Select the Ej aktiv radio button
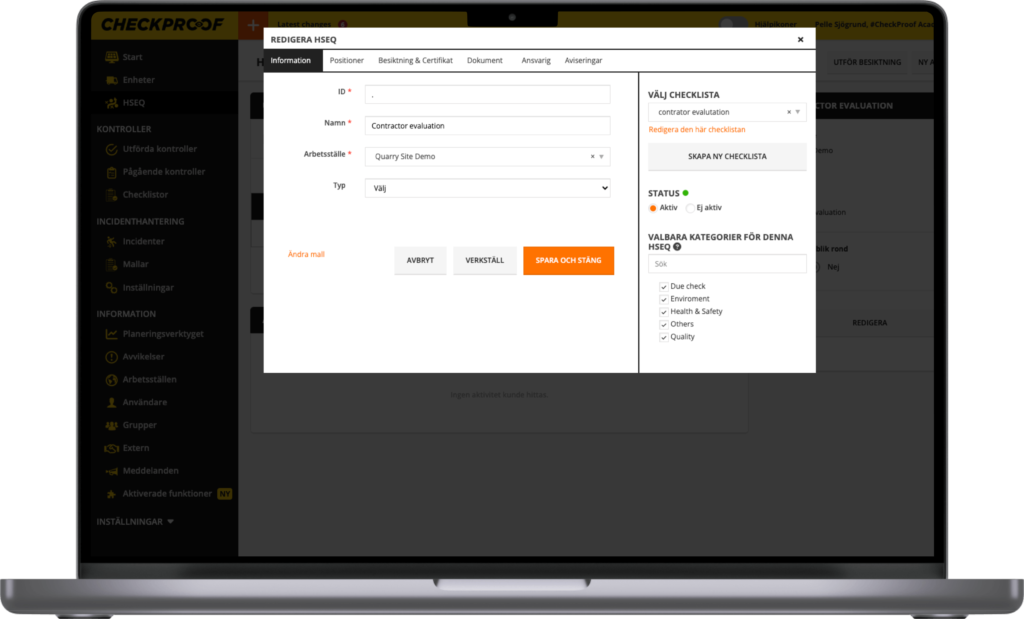The image size is (1024, 619). 690,208
